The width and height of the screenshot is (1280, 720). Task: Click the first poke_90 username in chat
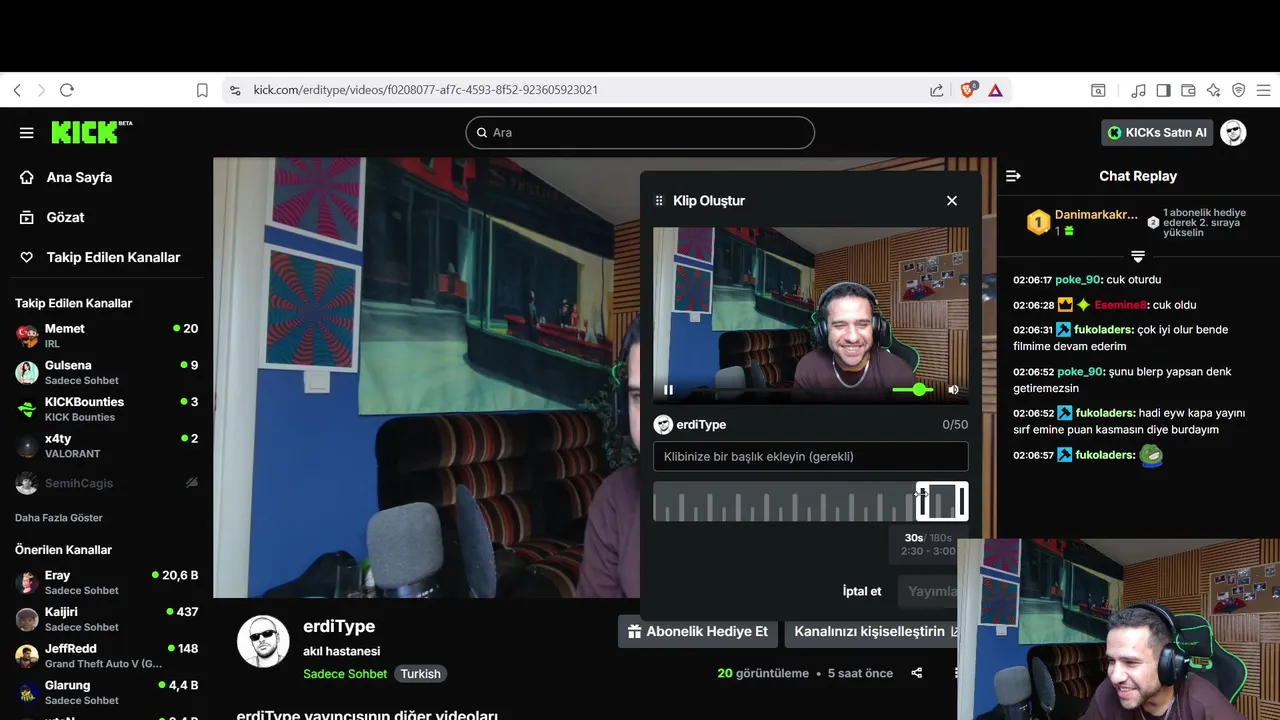pyautogui.click(x=1080, y=280)
